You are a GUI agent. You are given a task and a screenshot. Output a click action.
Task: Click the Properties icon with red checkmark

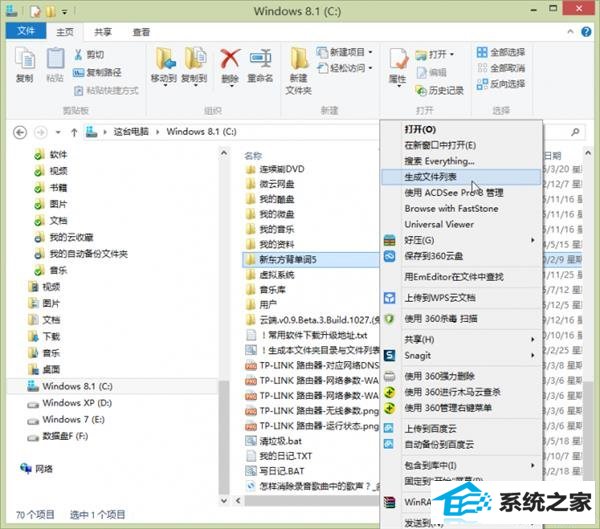pyautogui.click(x=397, y=62)
